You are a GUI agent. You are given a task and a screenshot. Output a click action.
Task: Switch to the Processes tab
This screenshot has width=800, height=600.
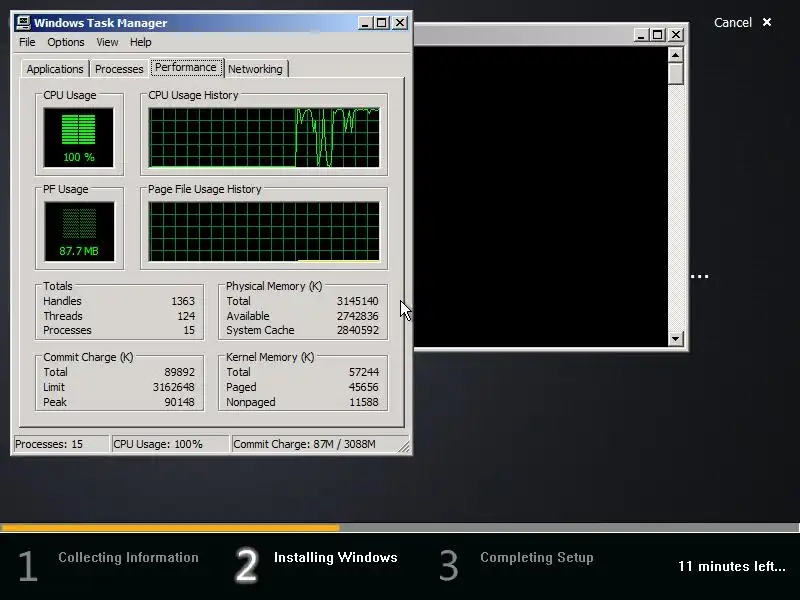119,69
